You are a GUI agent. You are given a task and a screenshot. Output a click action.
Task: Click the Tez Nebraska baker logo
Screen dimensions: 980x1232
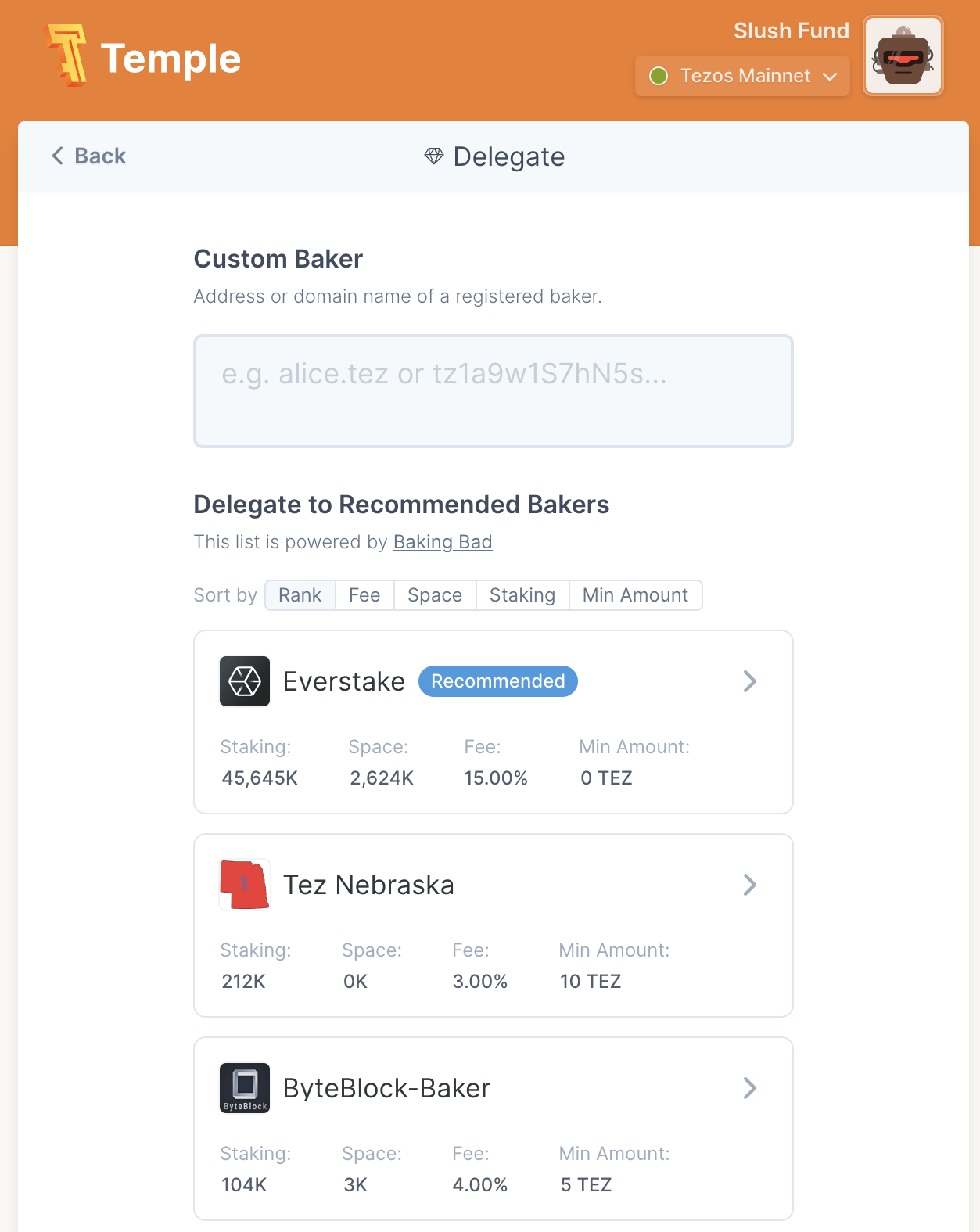tap(245, 885)
